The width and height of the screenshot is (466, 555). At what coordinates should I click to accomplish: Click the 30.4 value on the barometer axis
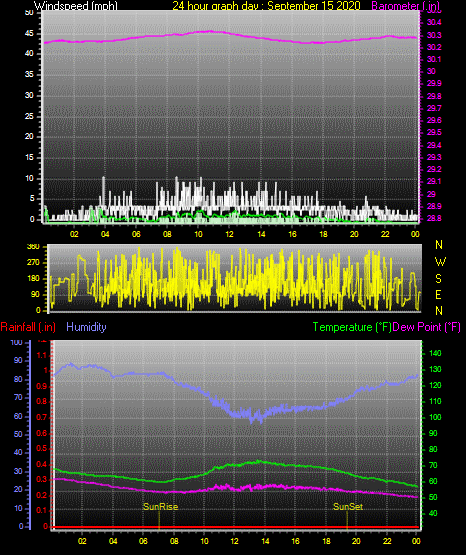point(434,22)
